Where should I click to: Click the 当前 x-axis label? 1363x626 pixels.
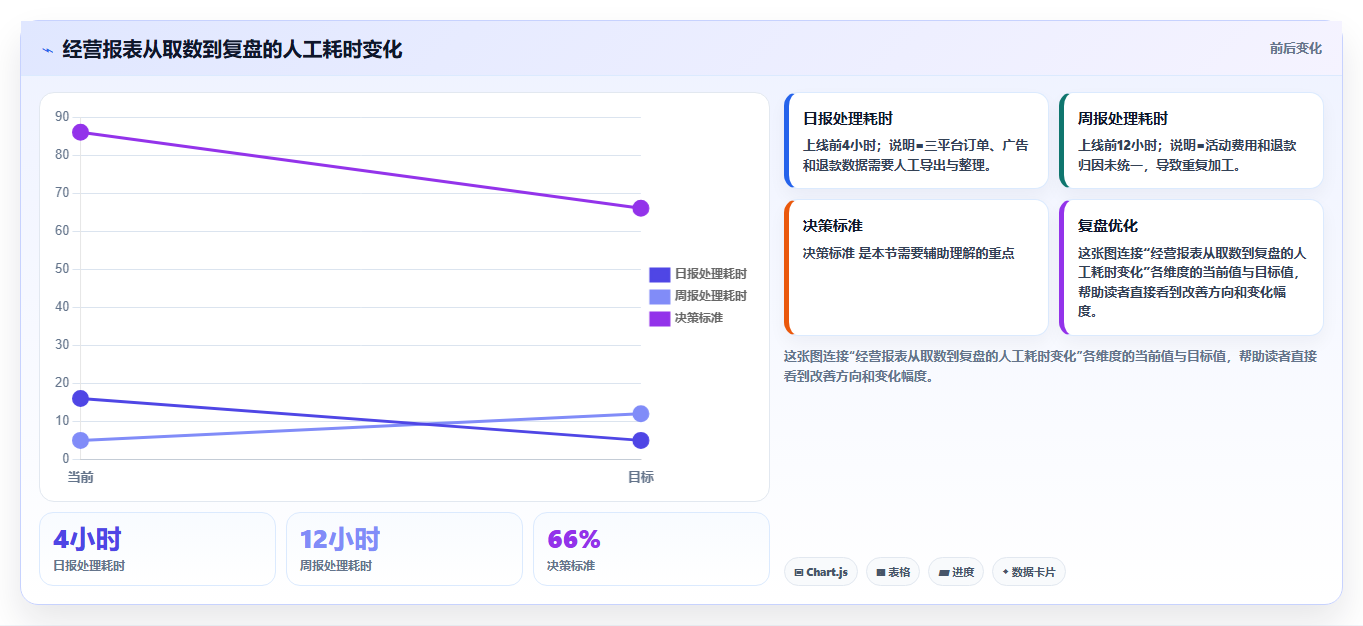(x=81, y=477)
